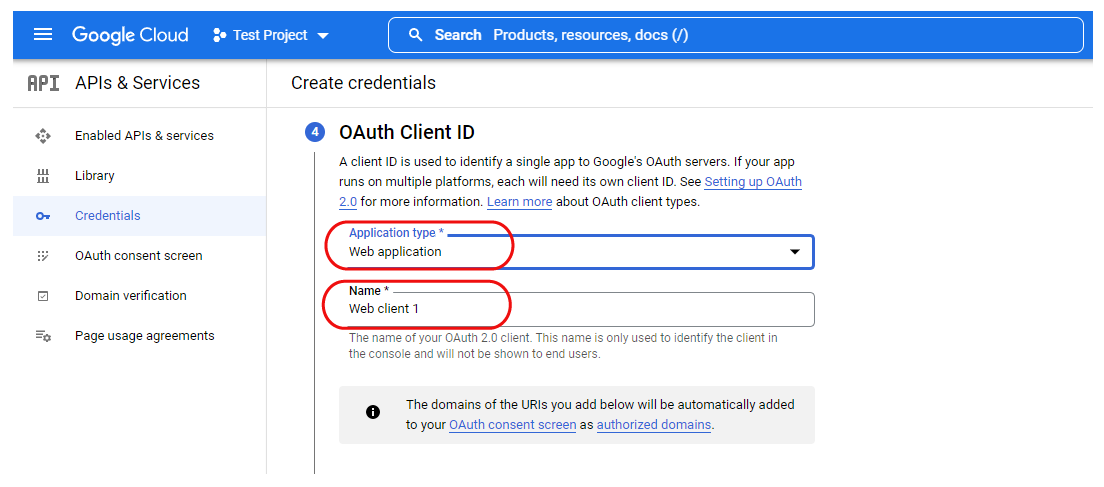Open OAuth consent screen menu item
The image size is (1104, 487).
point(138,256)
